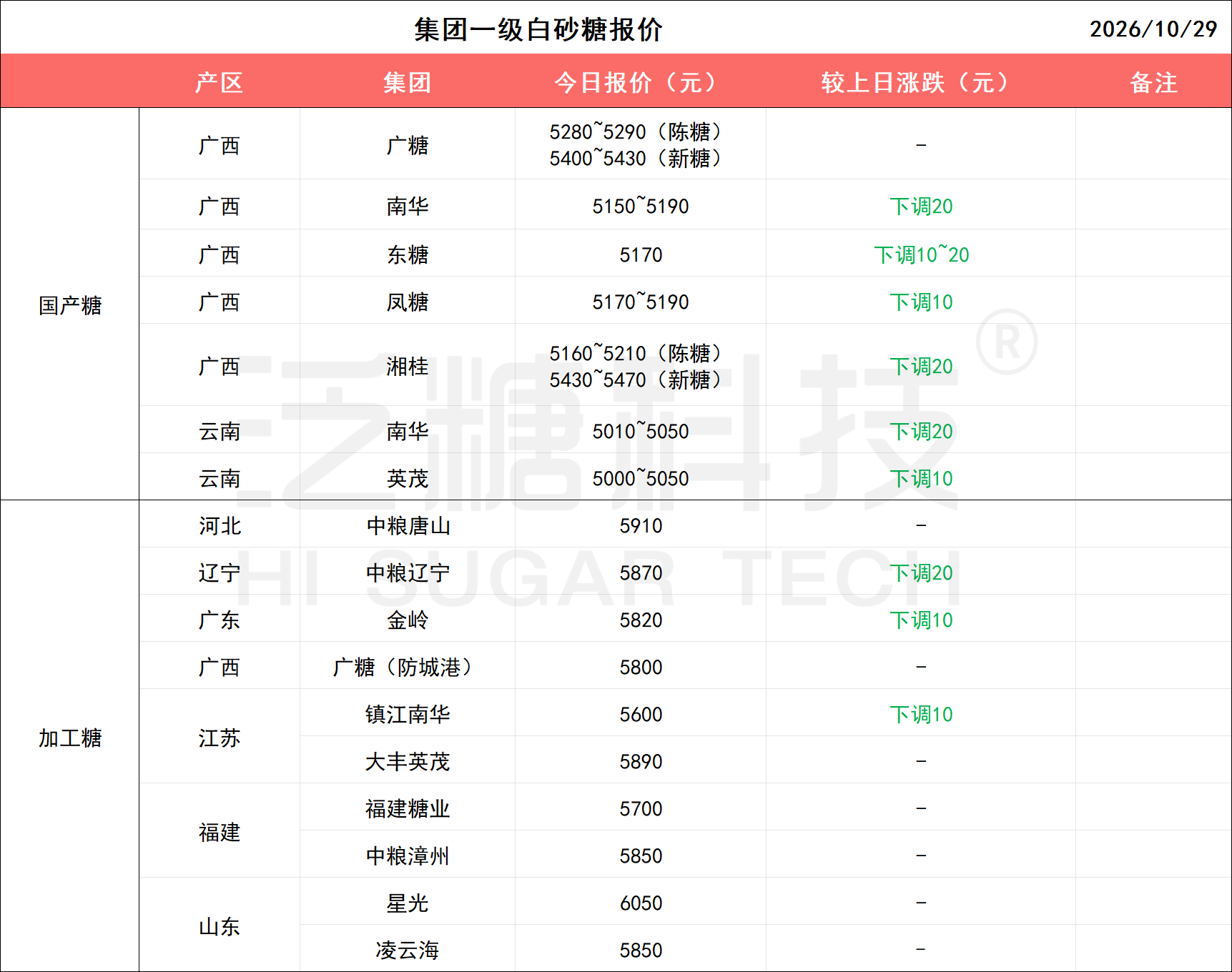Click the price 5870
The height and width of the screenshot is (972, 1232).
(x=641, y=572)
